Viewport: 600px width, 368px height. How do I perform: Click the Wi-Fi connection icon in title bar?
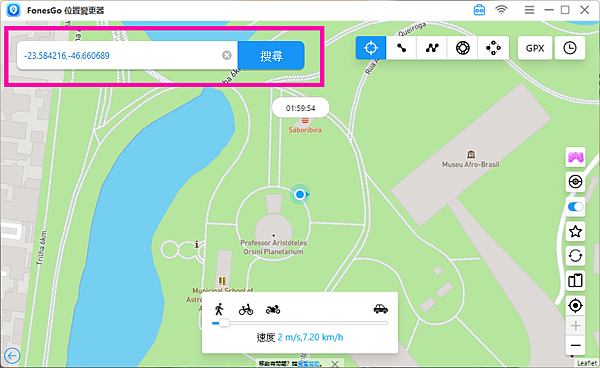pos(501,10)
